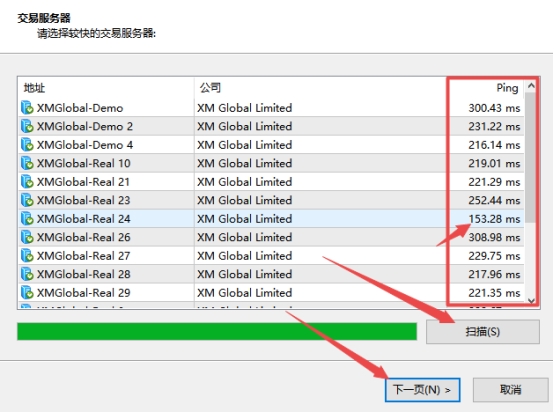
Task: Select the XMGlobal-Demo server name
Action: coord(80,108)
